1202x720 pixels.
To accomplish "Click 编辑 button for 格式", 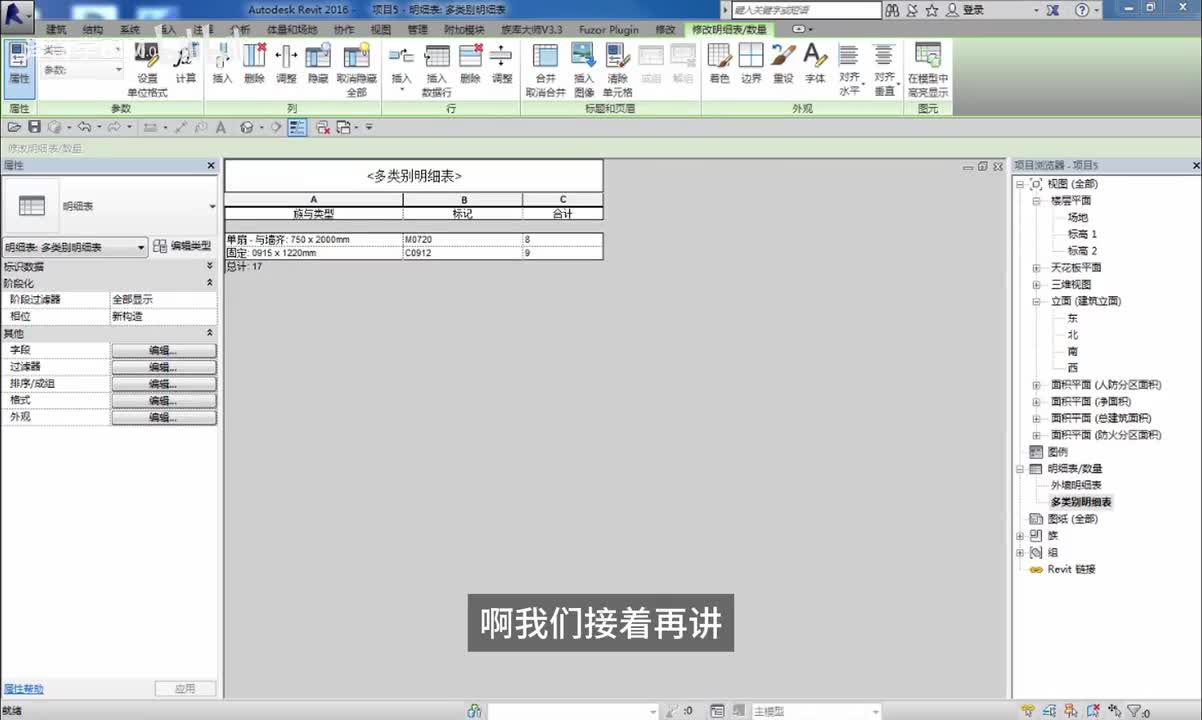I will (x=163, y=400).
